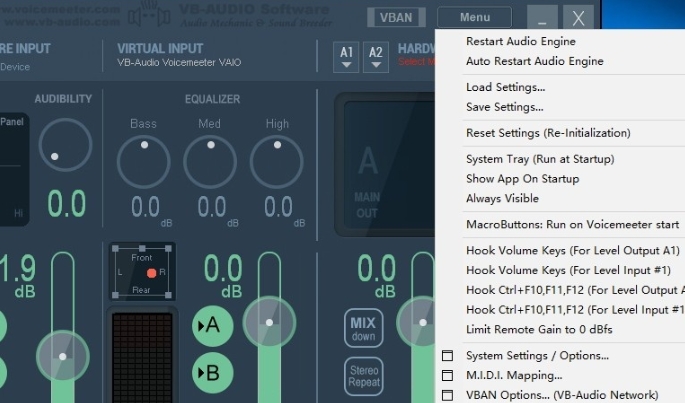The width and height of the screenshot is (685, 403).
Task: Enable Hook Ctrl+F10,F11,F12 for Level Input #1
Action: [x=575, y=309]
